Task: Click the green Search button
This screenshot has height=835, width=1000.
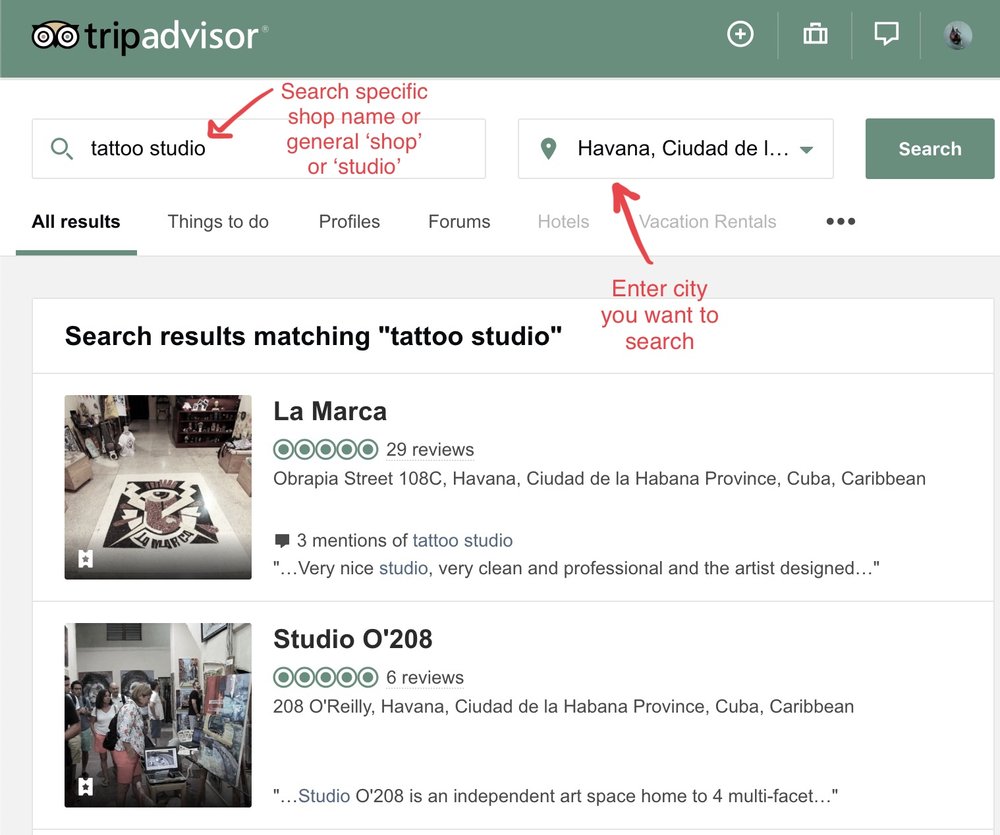Action: [x=929, y=149]
